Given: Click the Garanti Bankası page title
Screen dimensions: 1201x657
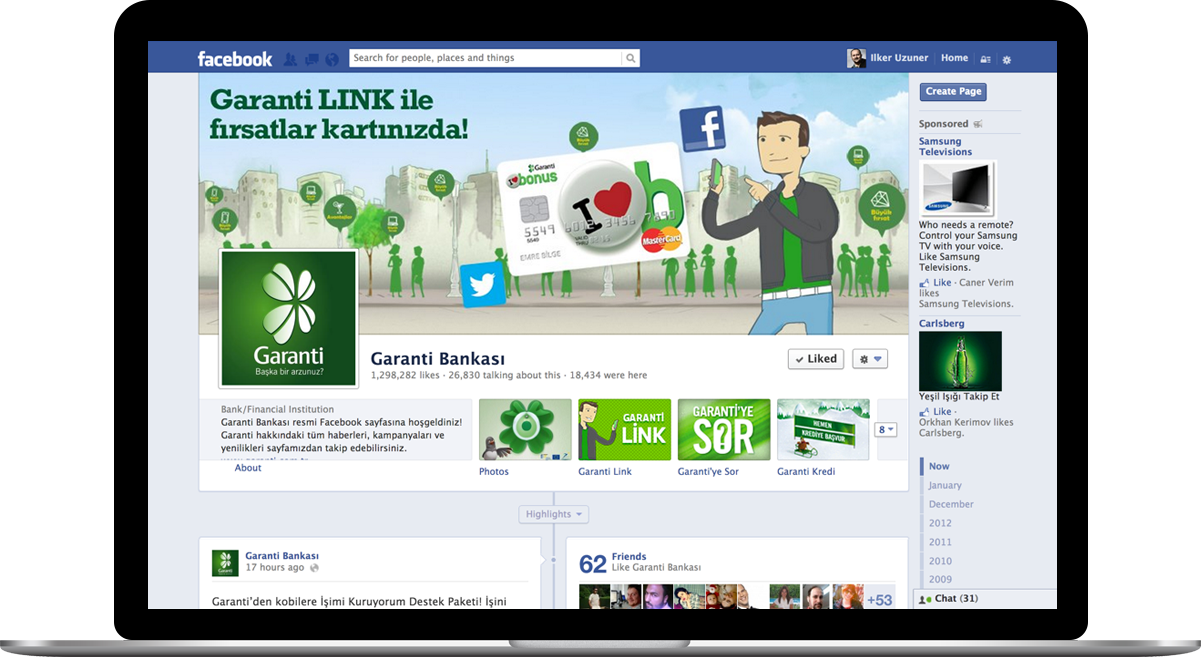Looking at the screenshot, I should pyautogui.click(x=438, y=359).
